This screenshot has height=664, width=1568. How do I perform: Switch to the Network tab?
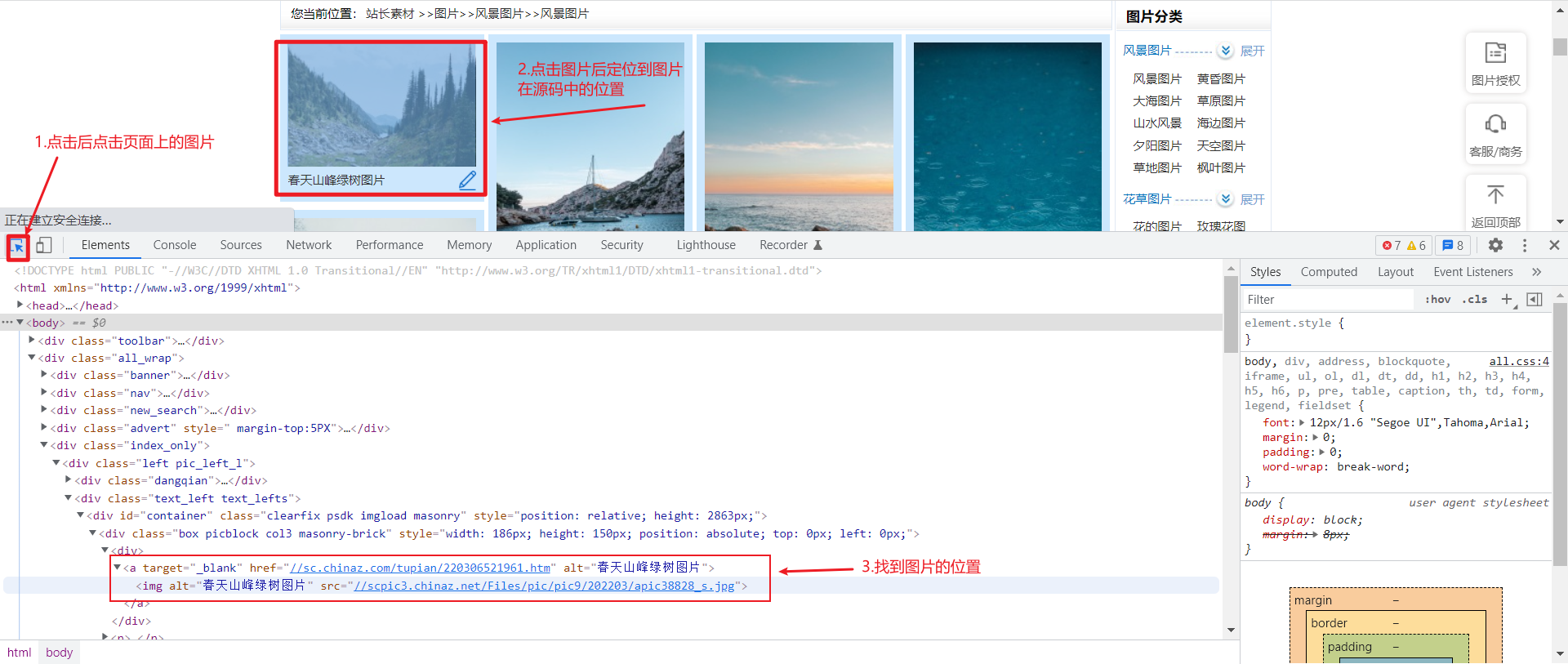[309, 245]
